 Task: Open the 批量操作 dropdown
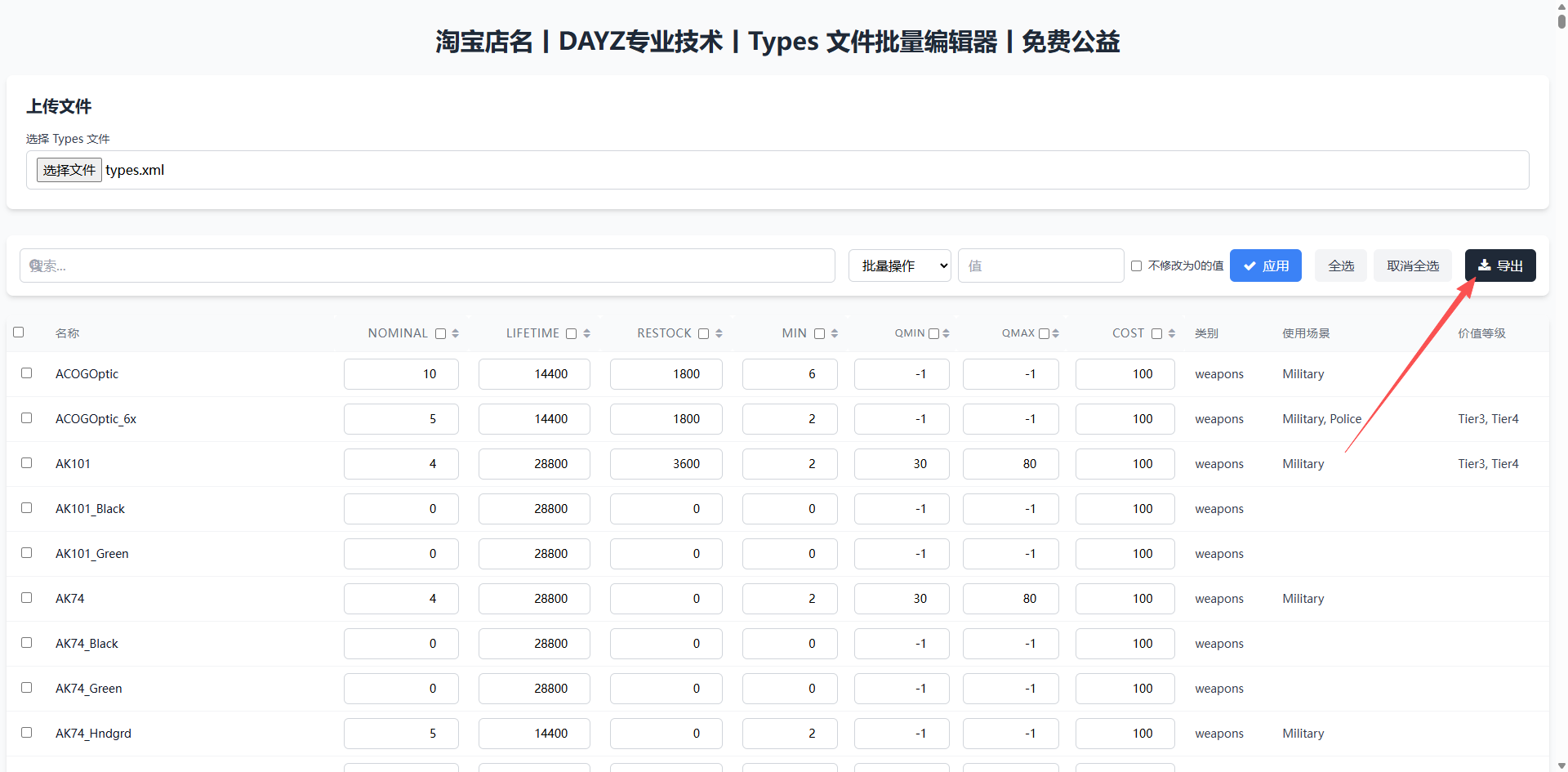click(900, 266)
